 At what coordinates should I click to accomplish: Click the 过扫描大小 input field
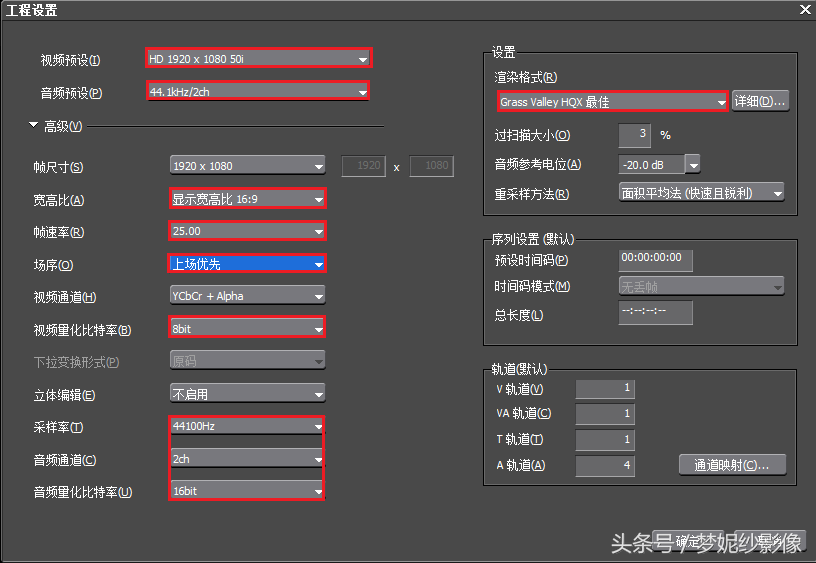click(635, 134)
